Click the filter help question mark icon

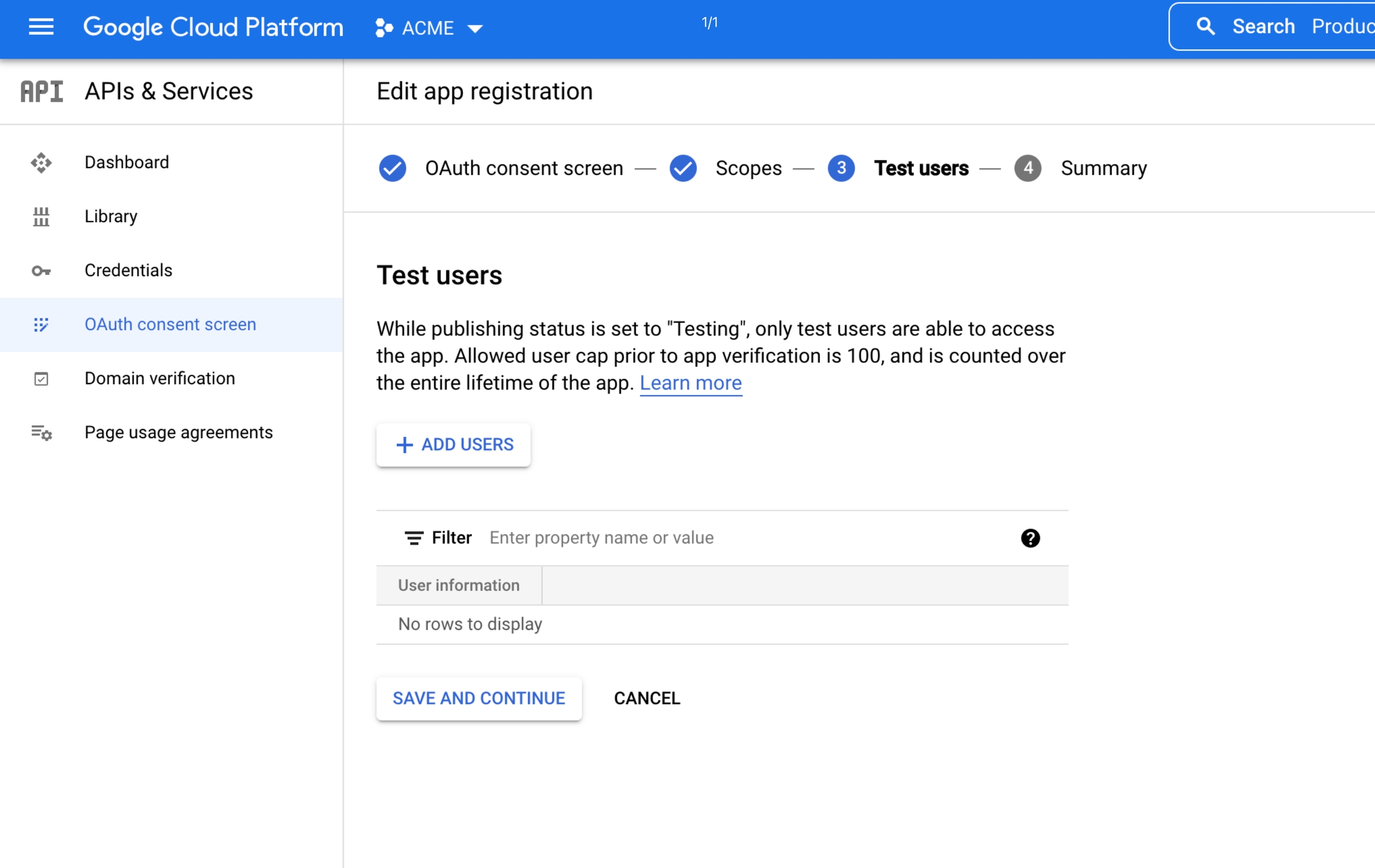tap(1030, 538)
